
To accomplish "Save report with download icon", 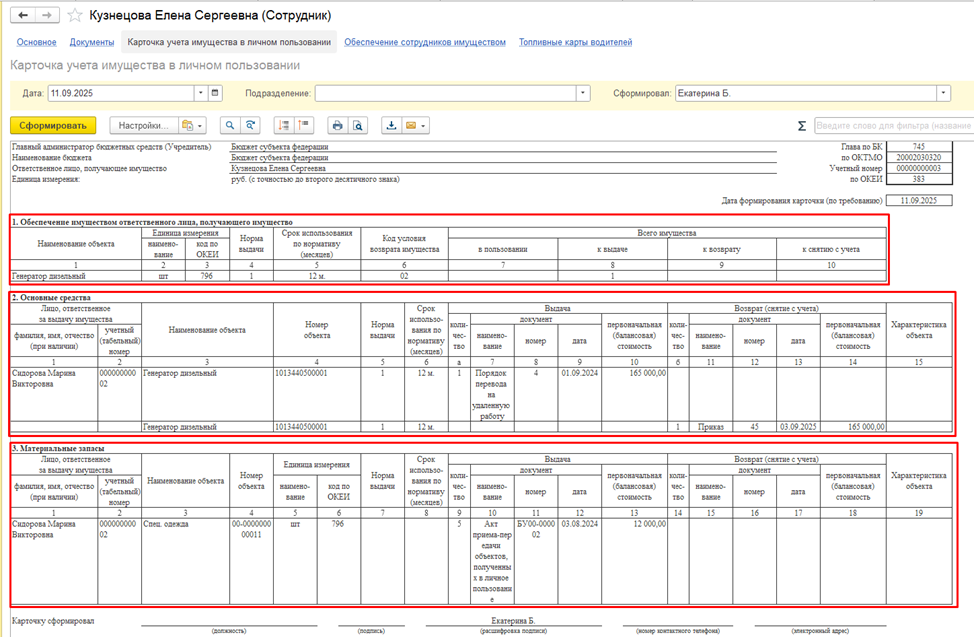I will pos(391,126).
